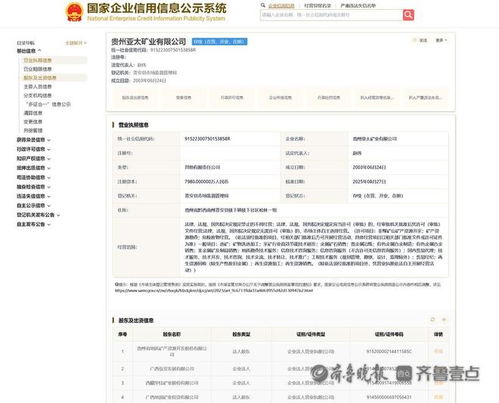The height and width of the screenshot is (403, 499).
Task: Select "多证合一" 信息公示 in sidebar
Action: (48, 104)
